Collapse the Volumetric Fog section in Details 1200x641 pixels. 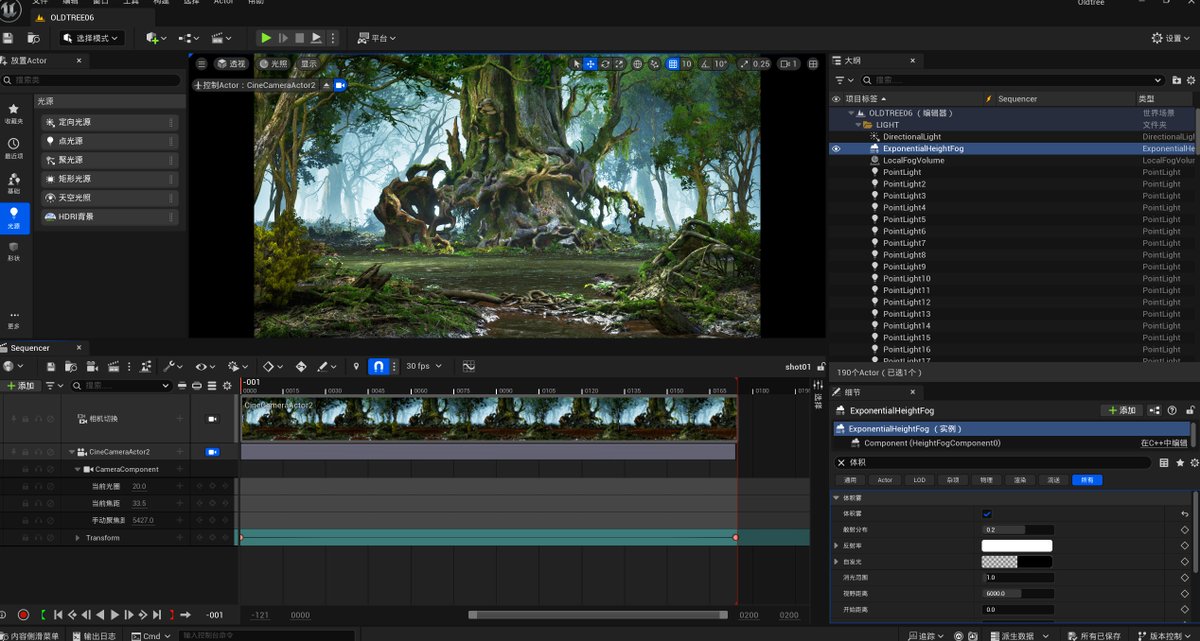pyautogui.click(x=836, y=497)
